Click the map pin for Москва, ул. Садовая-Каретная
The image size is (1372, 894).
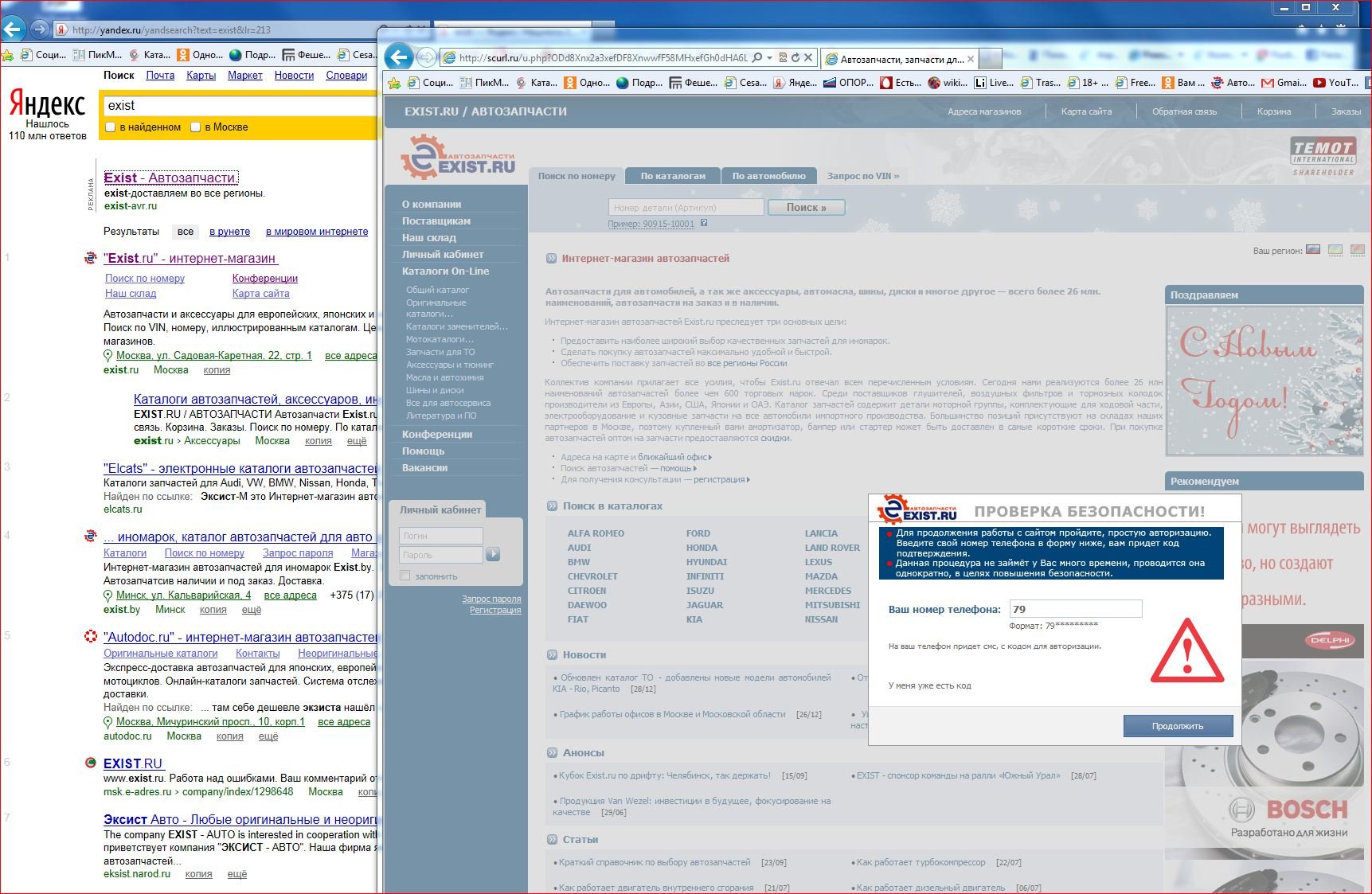(108, 356)
